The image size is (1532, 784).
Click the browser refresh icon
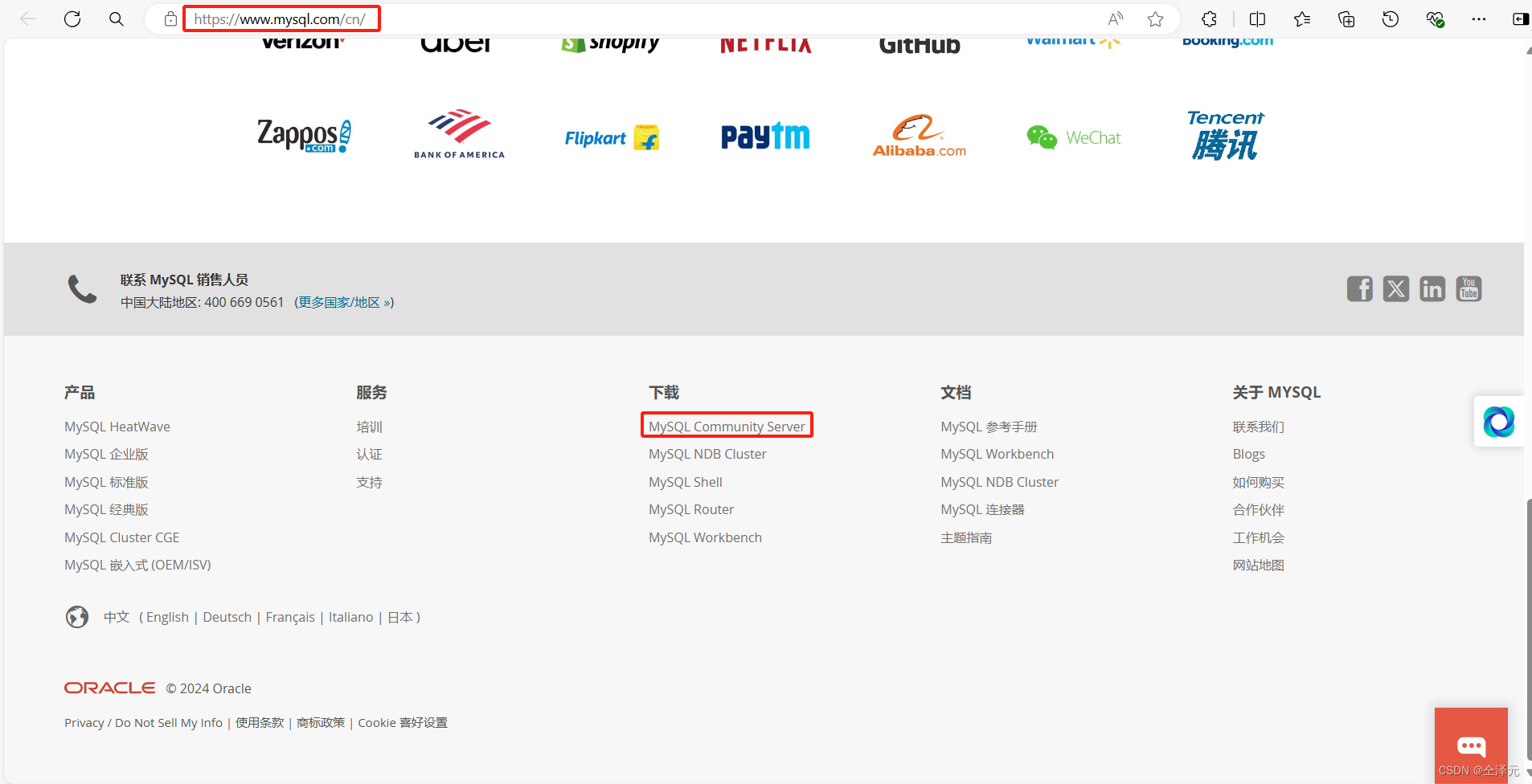[x=72, y=19]
